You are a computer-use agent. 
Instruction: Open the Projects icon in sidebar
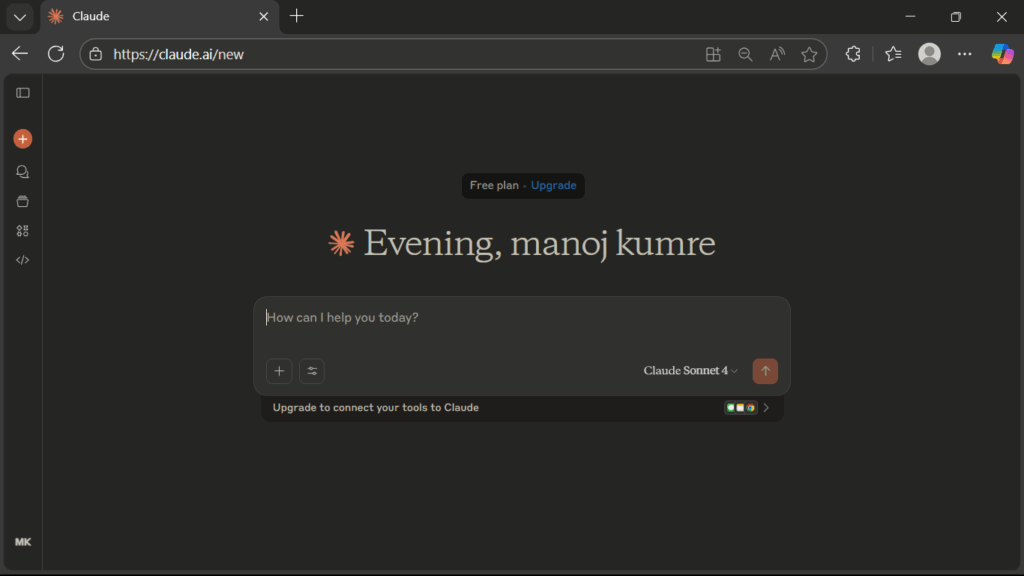tap(23, 201)
